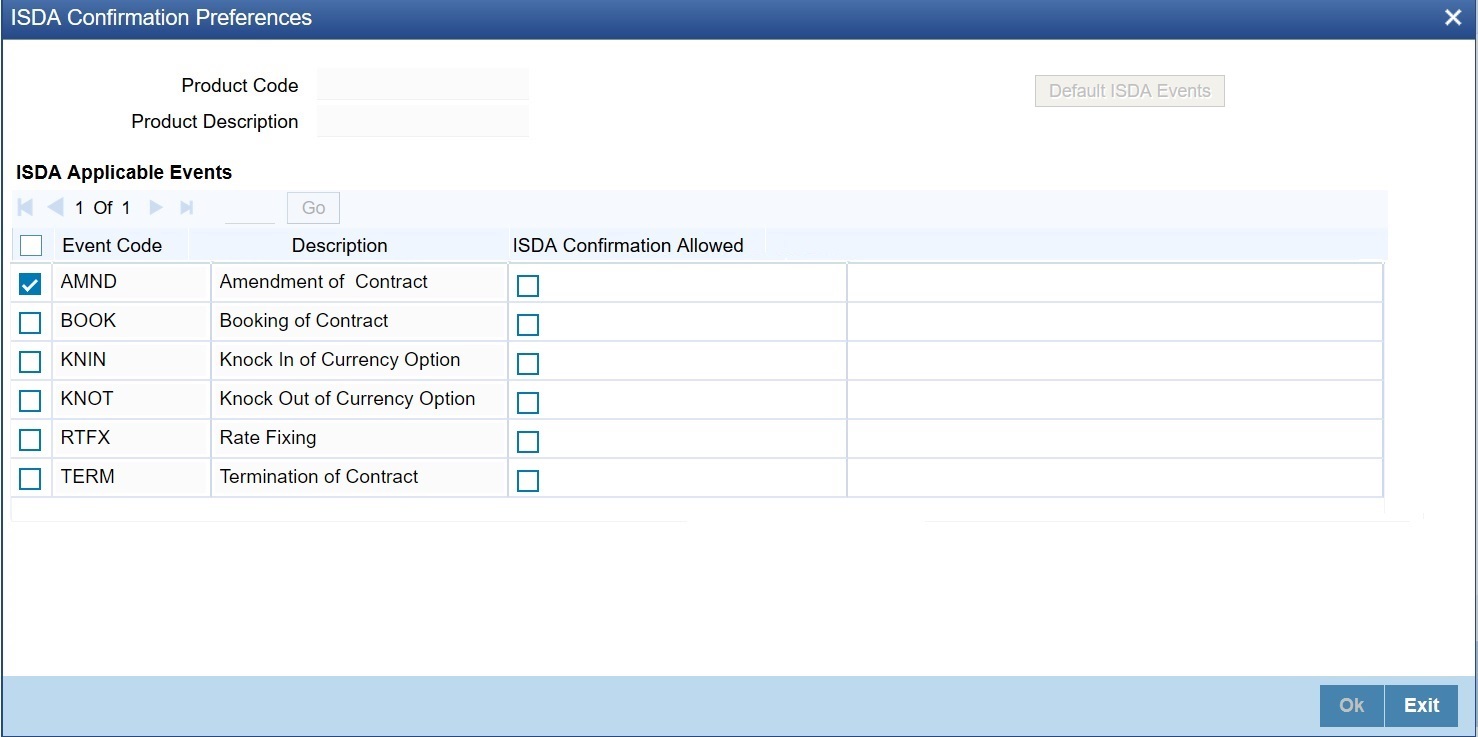Click the Booking of Contract description
This screenshot has height=737, width=1478.
click(304, 321)
